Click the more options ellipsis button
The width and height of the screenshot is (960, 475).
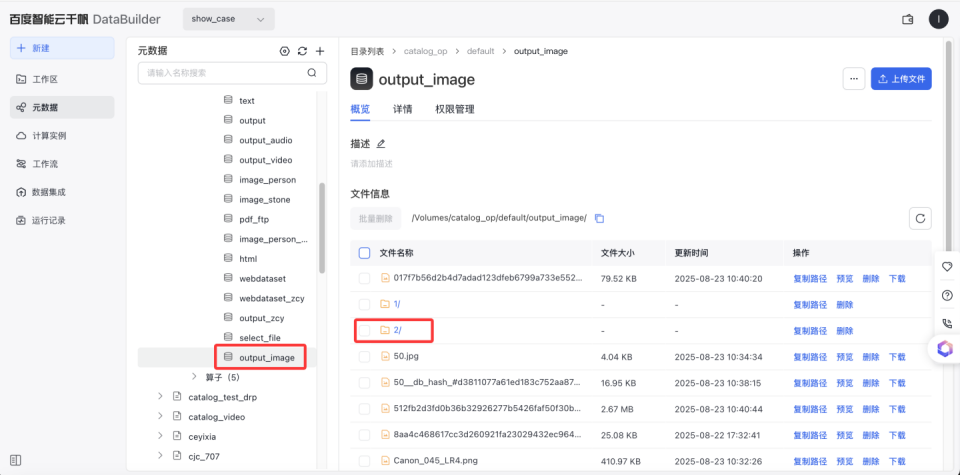(854, 79)
